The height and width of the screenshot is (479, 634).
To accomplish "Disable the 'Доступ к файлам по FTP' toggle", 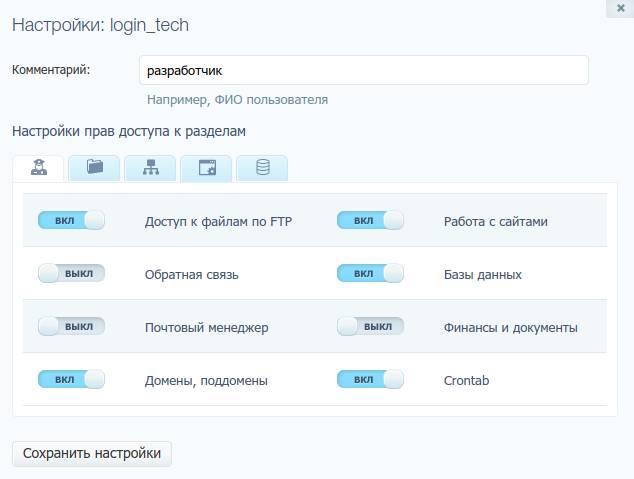I will 71,221.
